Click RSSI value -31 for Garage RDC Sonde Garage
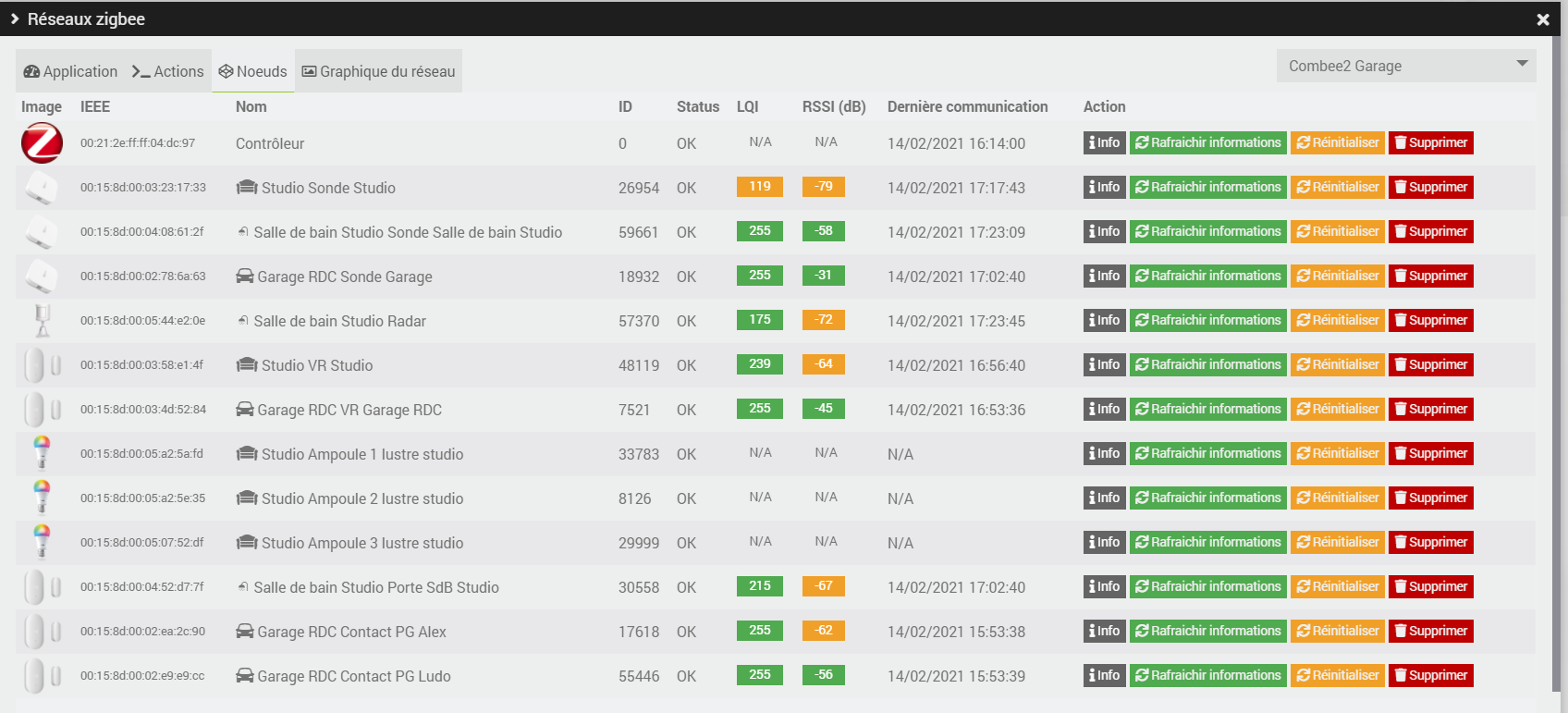The width and height of the screenshot is (1568, 713). click(x=824, y=276)
